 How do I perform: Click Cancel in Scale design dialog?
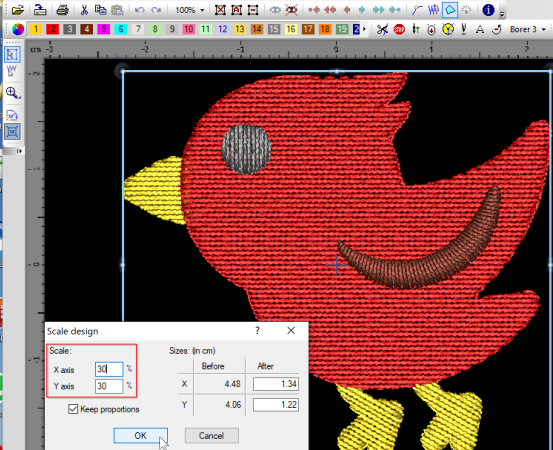point(212,436)
